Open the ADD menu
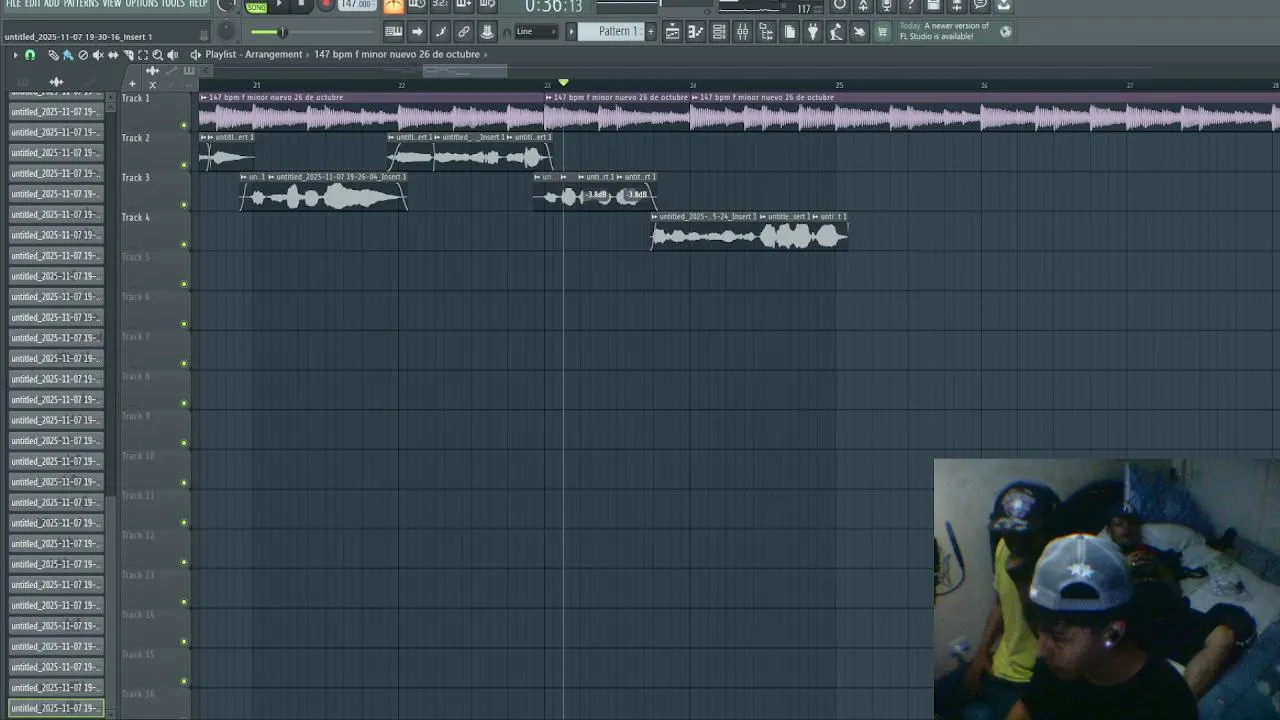The image size is (1280, 720). coord(52,4)
